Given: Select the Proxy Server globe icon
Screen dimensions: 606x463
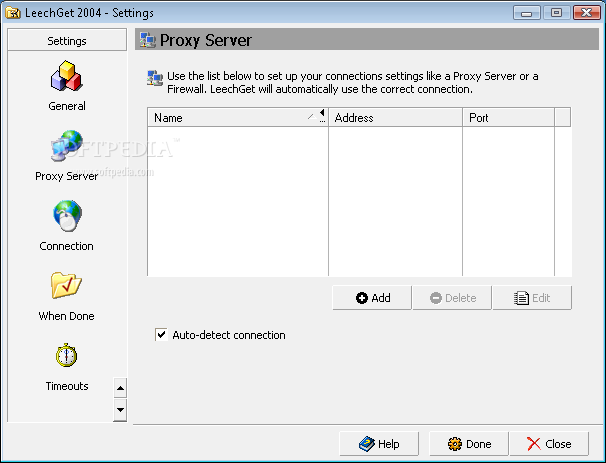Looking at the screenshot, I should [66, 146].
